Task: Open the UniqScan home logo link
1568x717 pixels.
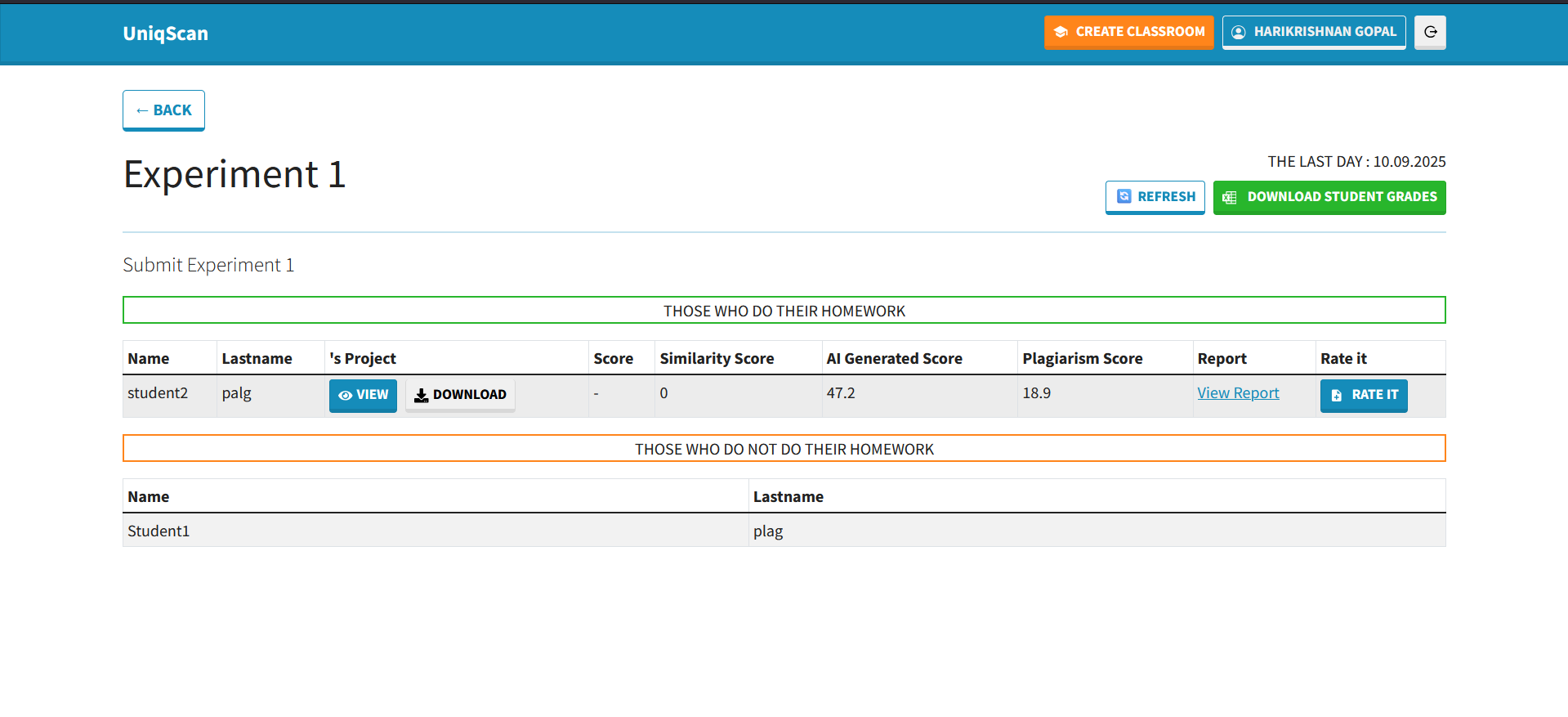Action: tap(166, 34)
